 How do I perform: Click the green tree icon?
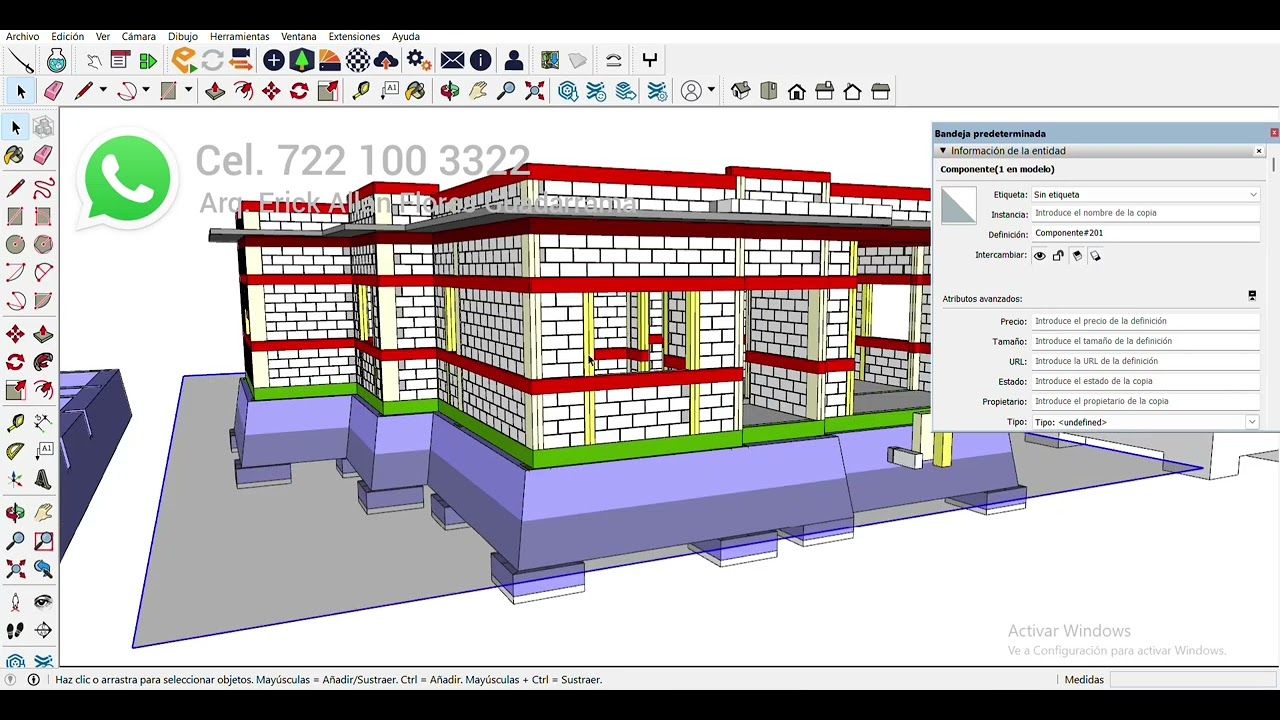(301, 60)
